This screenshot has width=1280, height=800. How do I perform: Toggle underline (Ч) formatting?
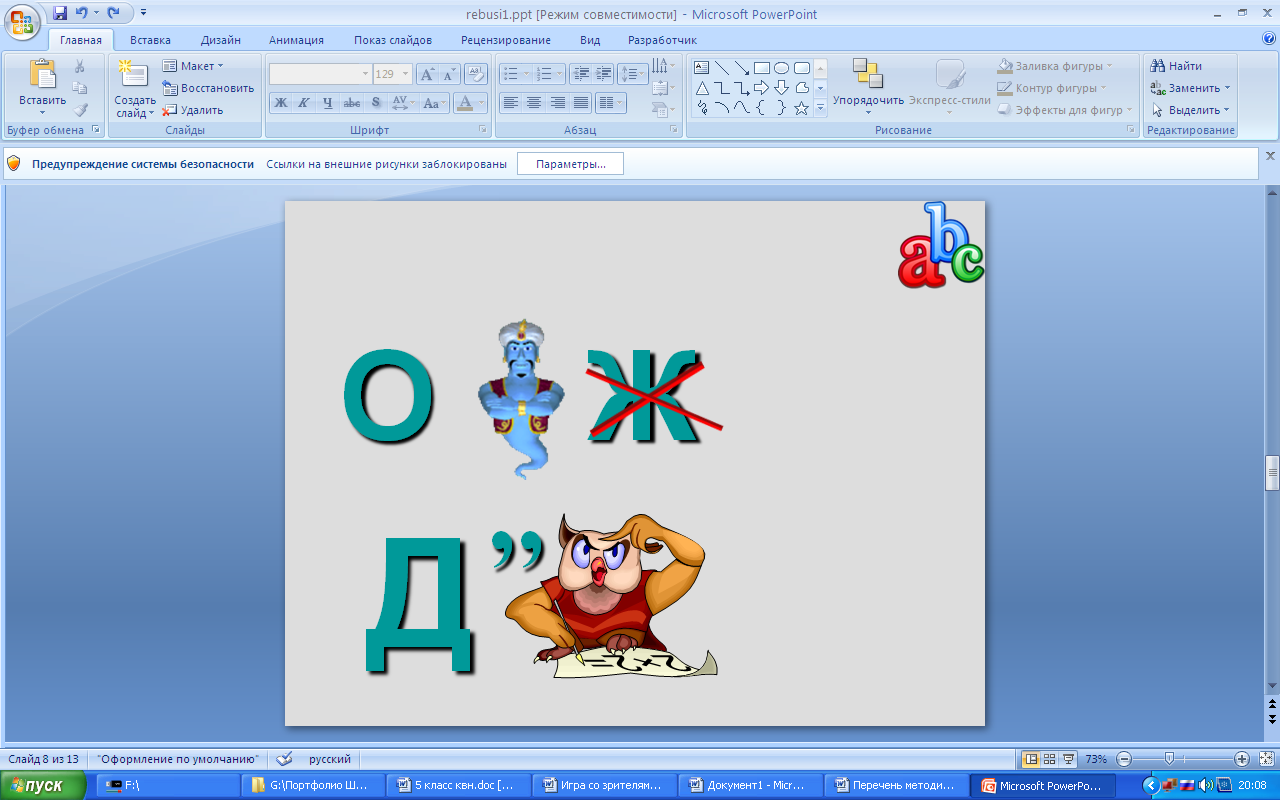click(x=327, y=102)
